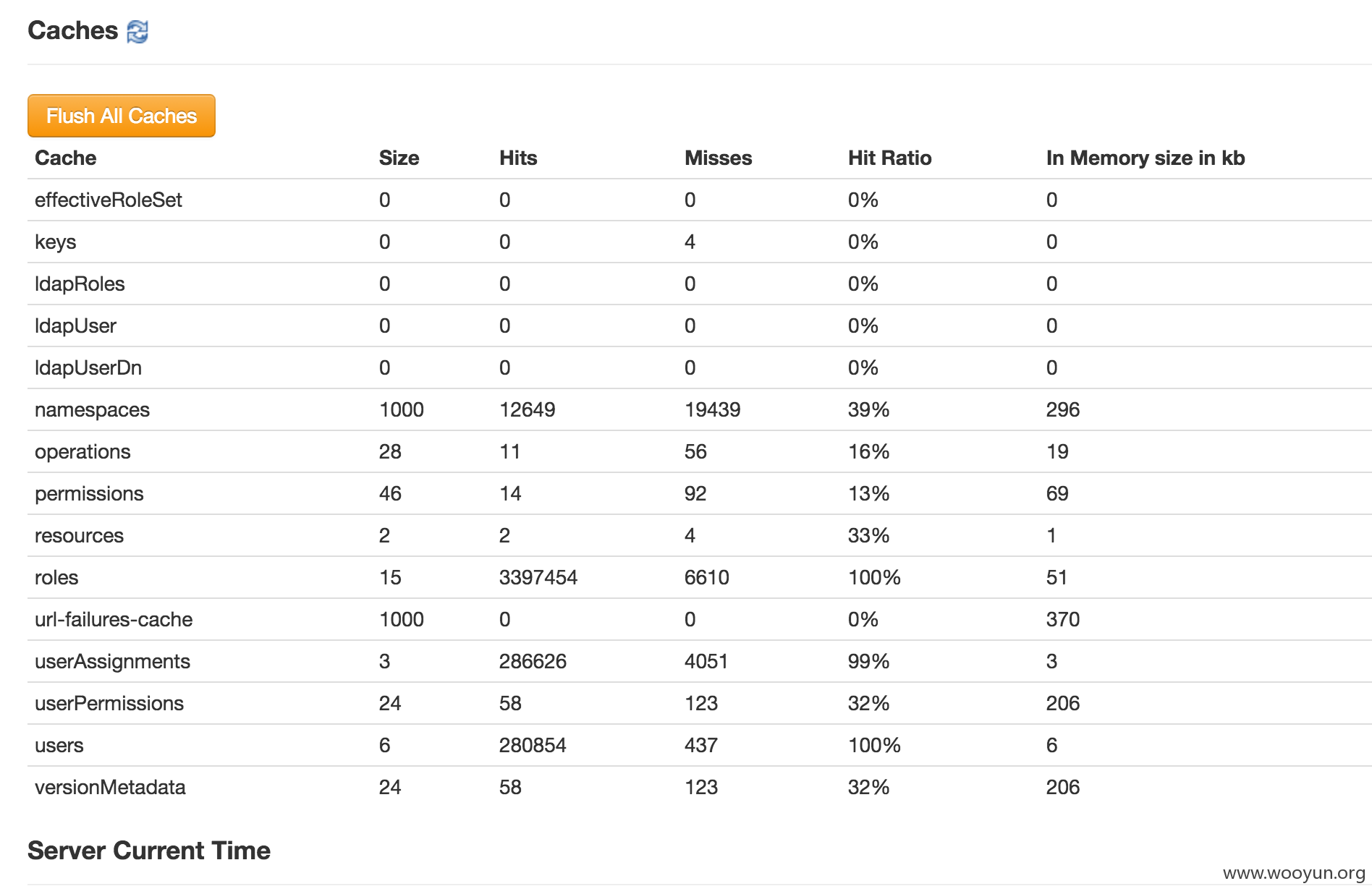Select the effectiveRoleSet cache row
This screenshot has width=1372, height=894.
pos(699,200)
